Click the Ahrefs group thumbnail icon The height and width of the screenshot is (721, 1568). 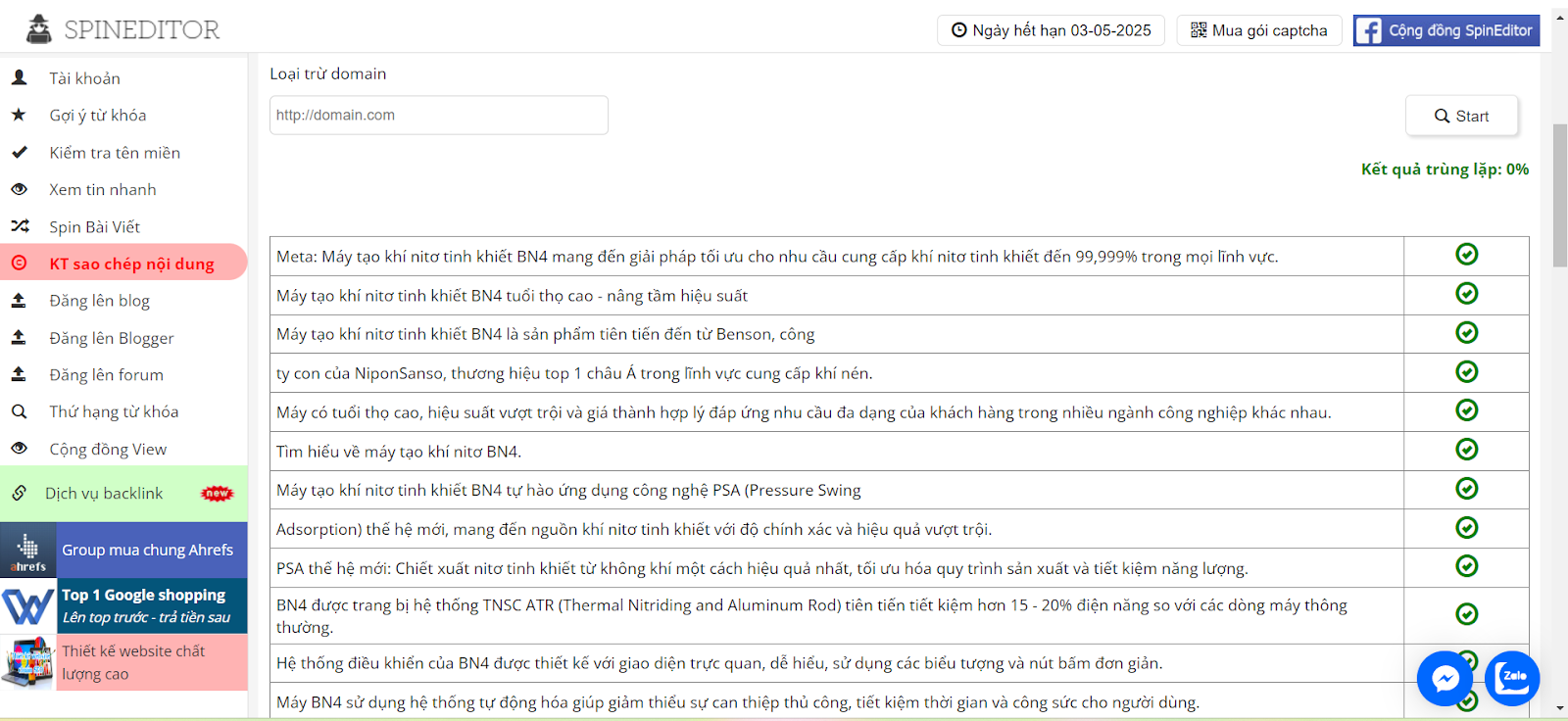(28, 551)
